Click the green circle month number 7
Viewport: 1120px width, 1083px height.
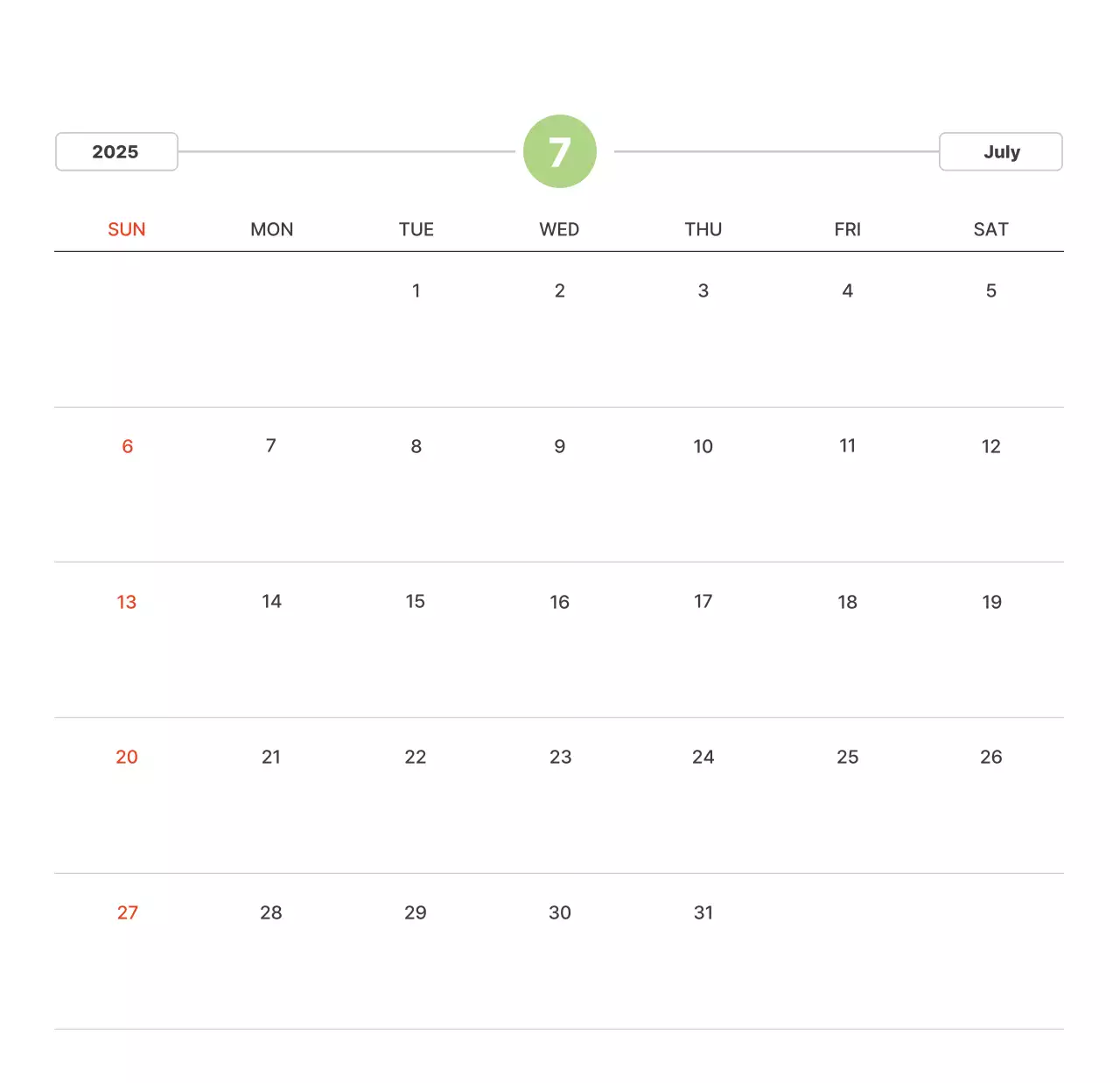tap(560, 151)
